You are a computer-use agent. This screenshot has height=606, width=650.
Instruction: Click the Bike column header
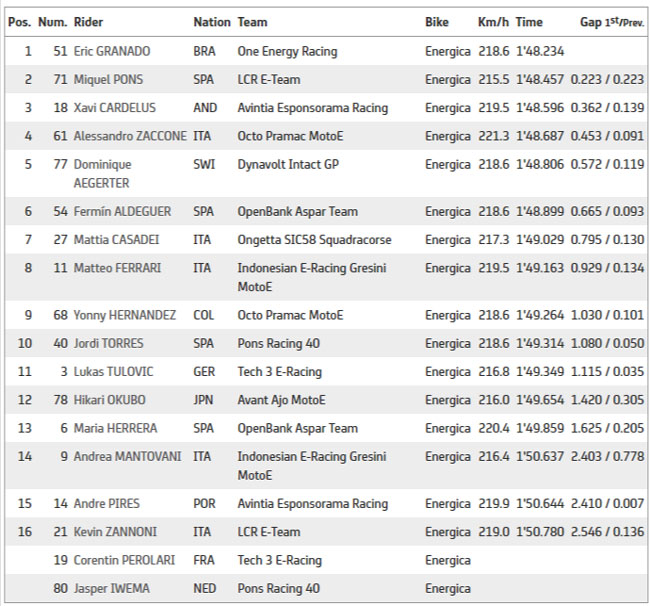click(x=437, y=22)
